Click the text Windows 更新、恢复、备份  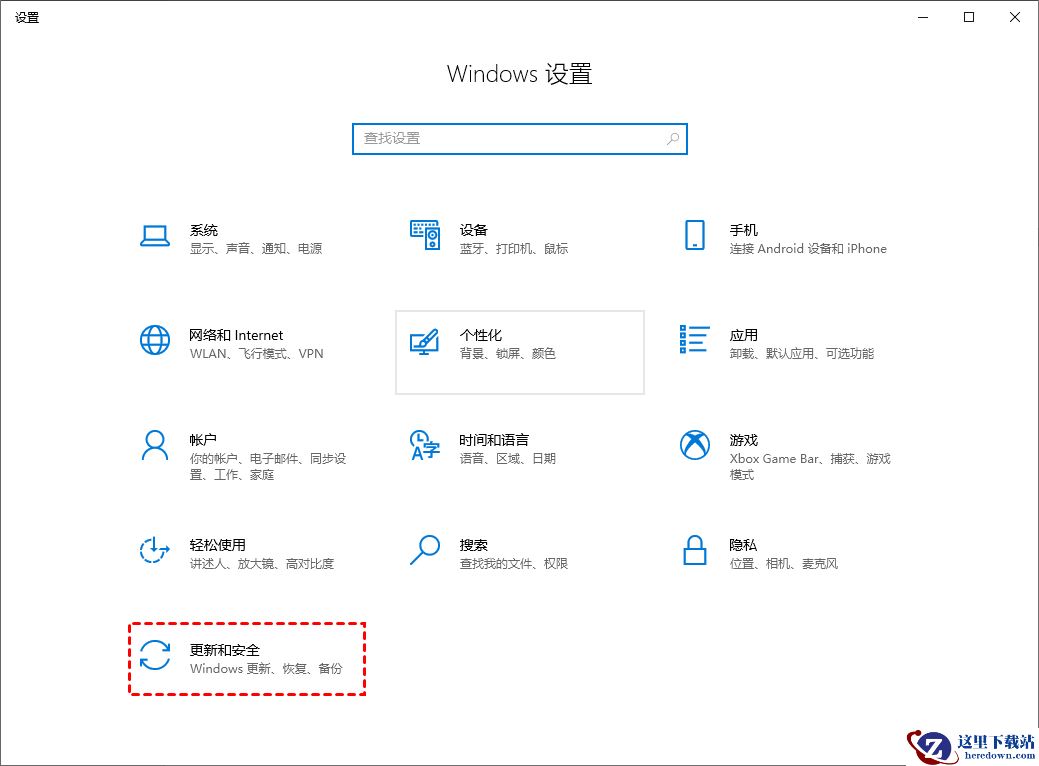(x=266, y=669)
